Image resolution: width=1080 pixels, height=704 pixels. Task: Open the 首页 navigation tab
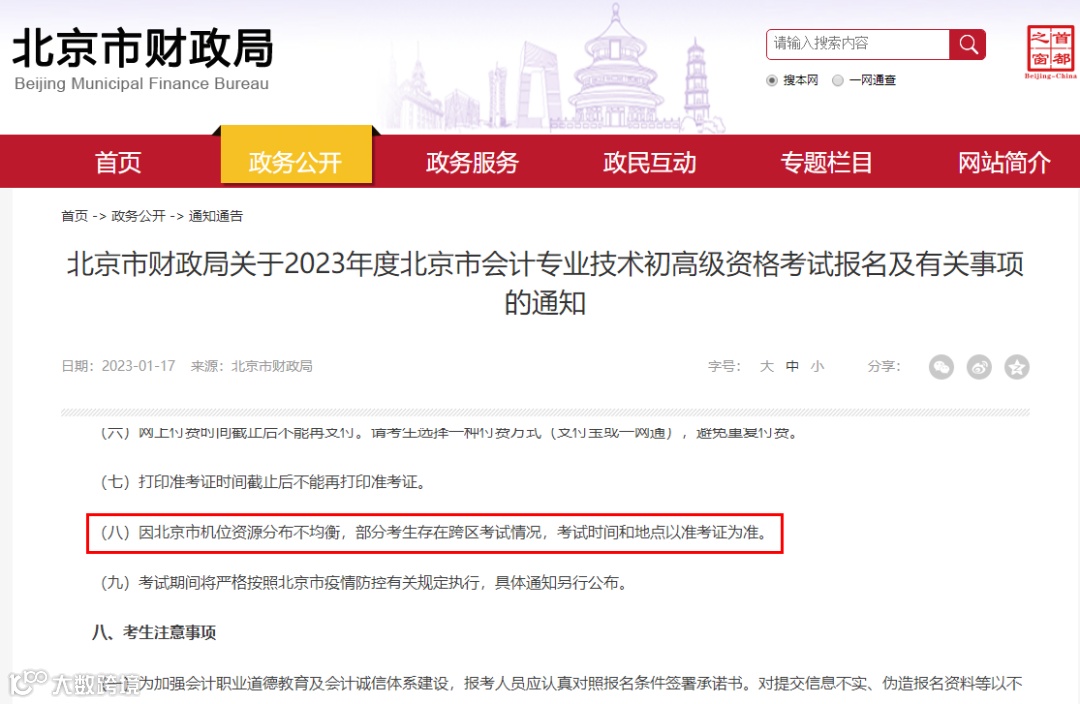[118, 163]
